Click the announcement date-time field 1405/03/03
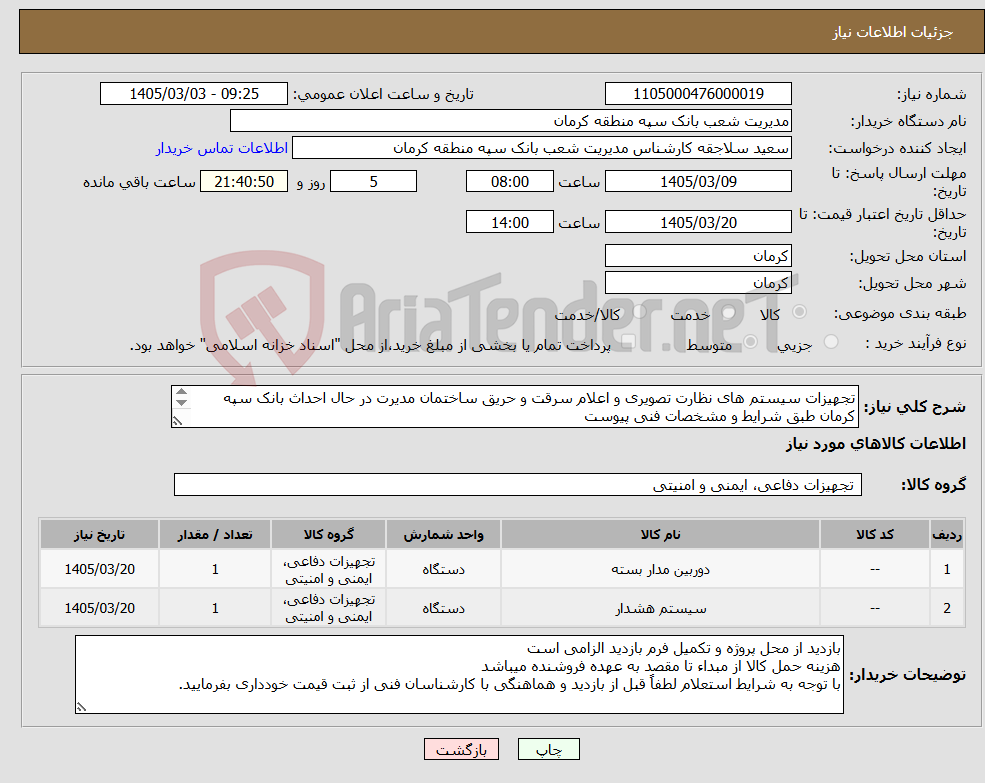This screenshot has width=985, height=783. pyautogui.click(x=193, y=94)
